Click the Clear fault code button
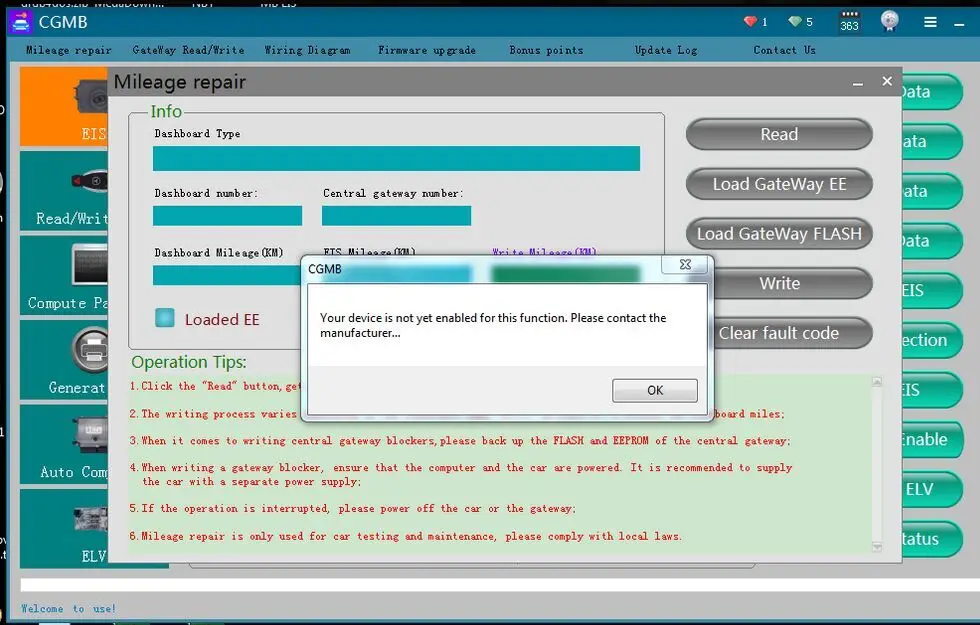 [792, 333]
